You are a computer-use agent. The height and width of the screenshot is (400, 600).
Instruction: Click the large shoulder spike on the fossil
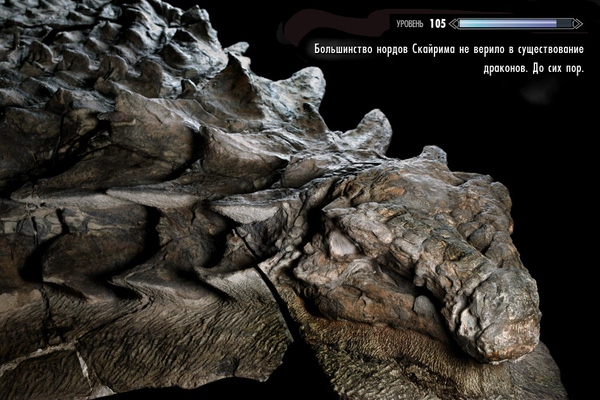click(365, 128)
